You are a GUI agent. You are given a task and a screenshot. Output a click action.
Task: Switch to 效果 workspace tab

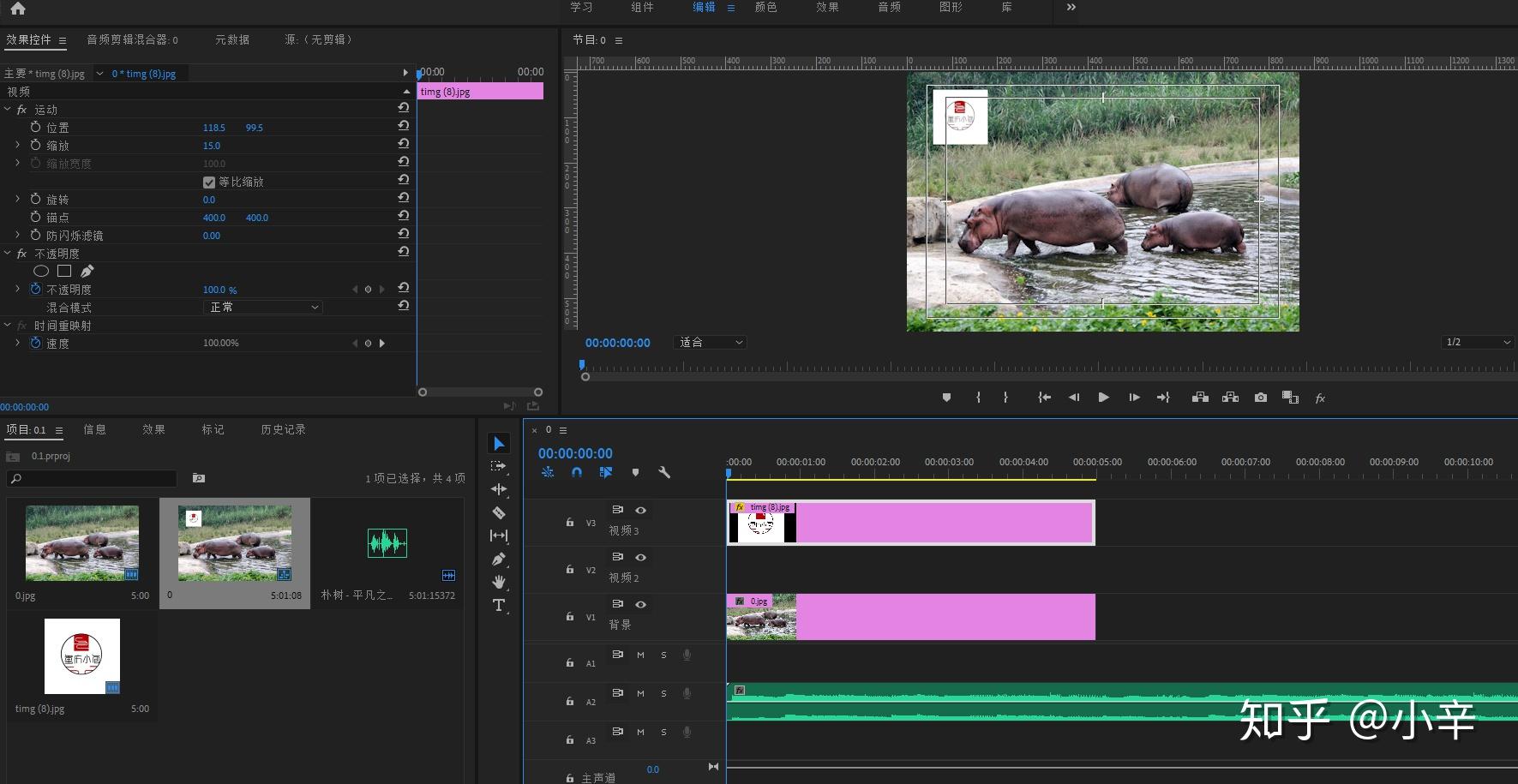point(827,7)
